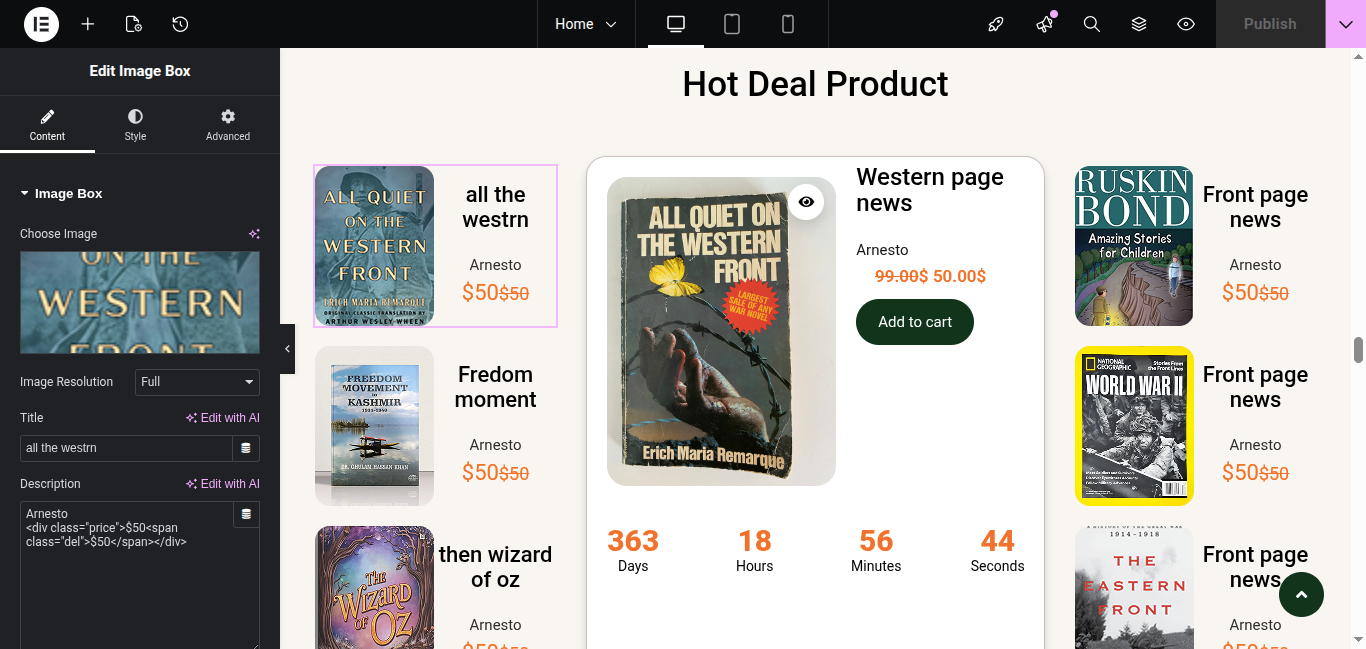The height and width of the screenshot is (649, 1366).
Task: Click the rocket launch icon
Action: coord(996,24)
